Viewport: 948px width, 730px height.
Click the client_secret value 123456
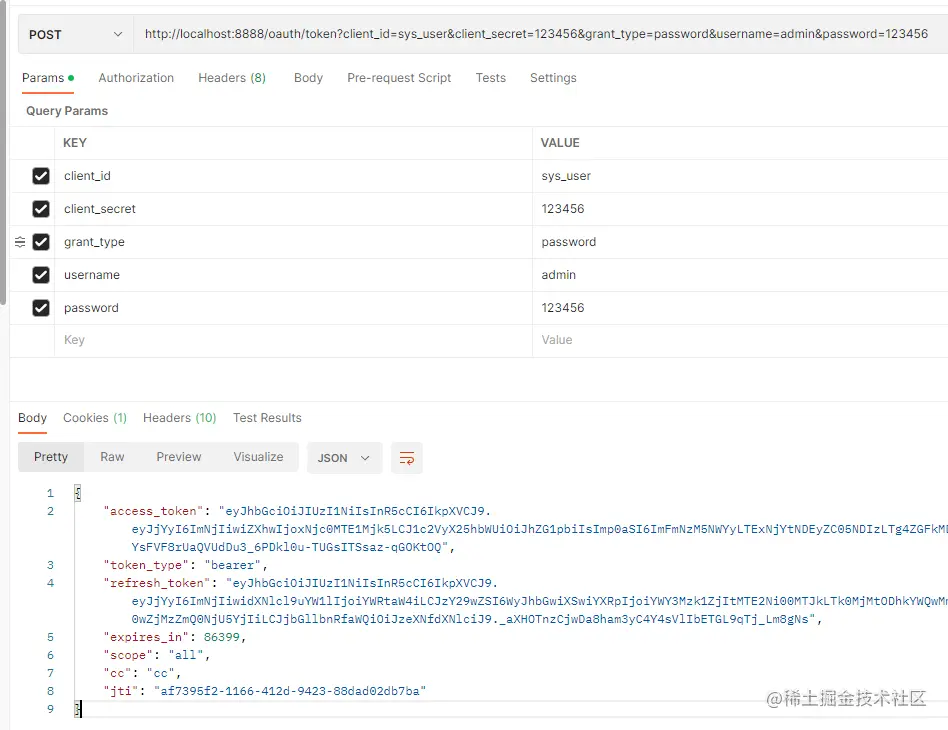pos(740,209)
